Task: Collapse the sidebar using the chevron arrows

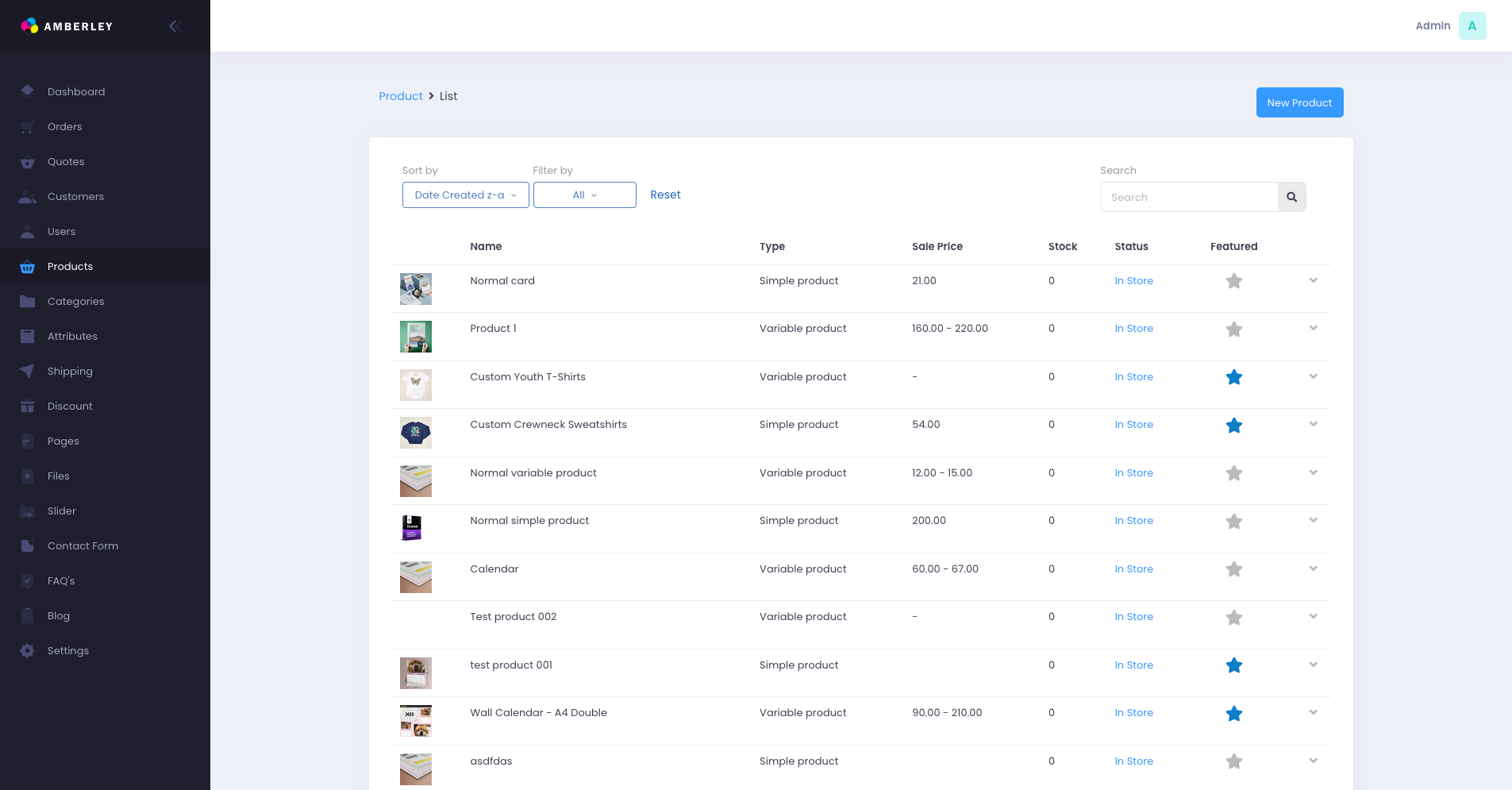Action: click(175, 25)
